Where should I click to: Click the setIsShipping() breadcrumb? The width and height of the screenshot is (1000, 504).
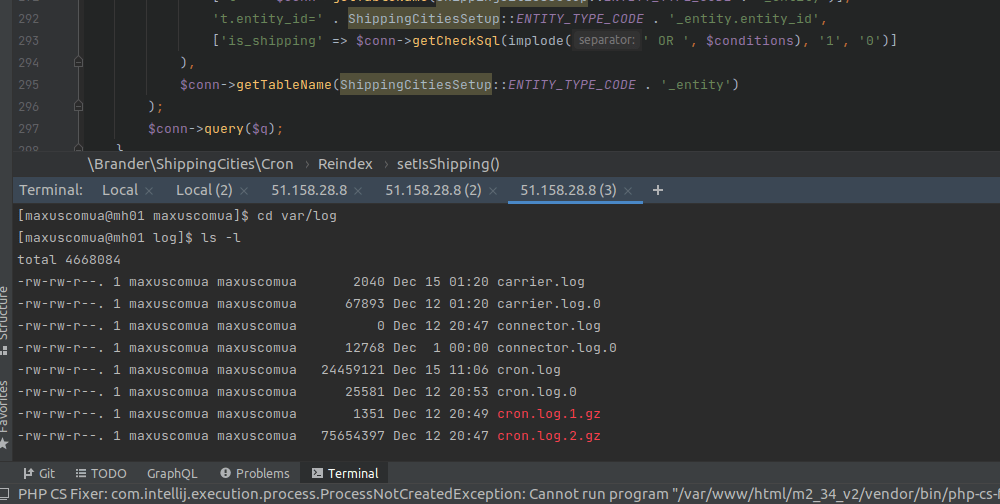tap(448, 164)
